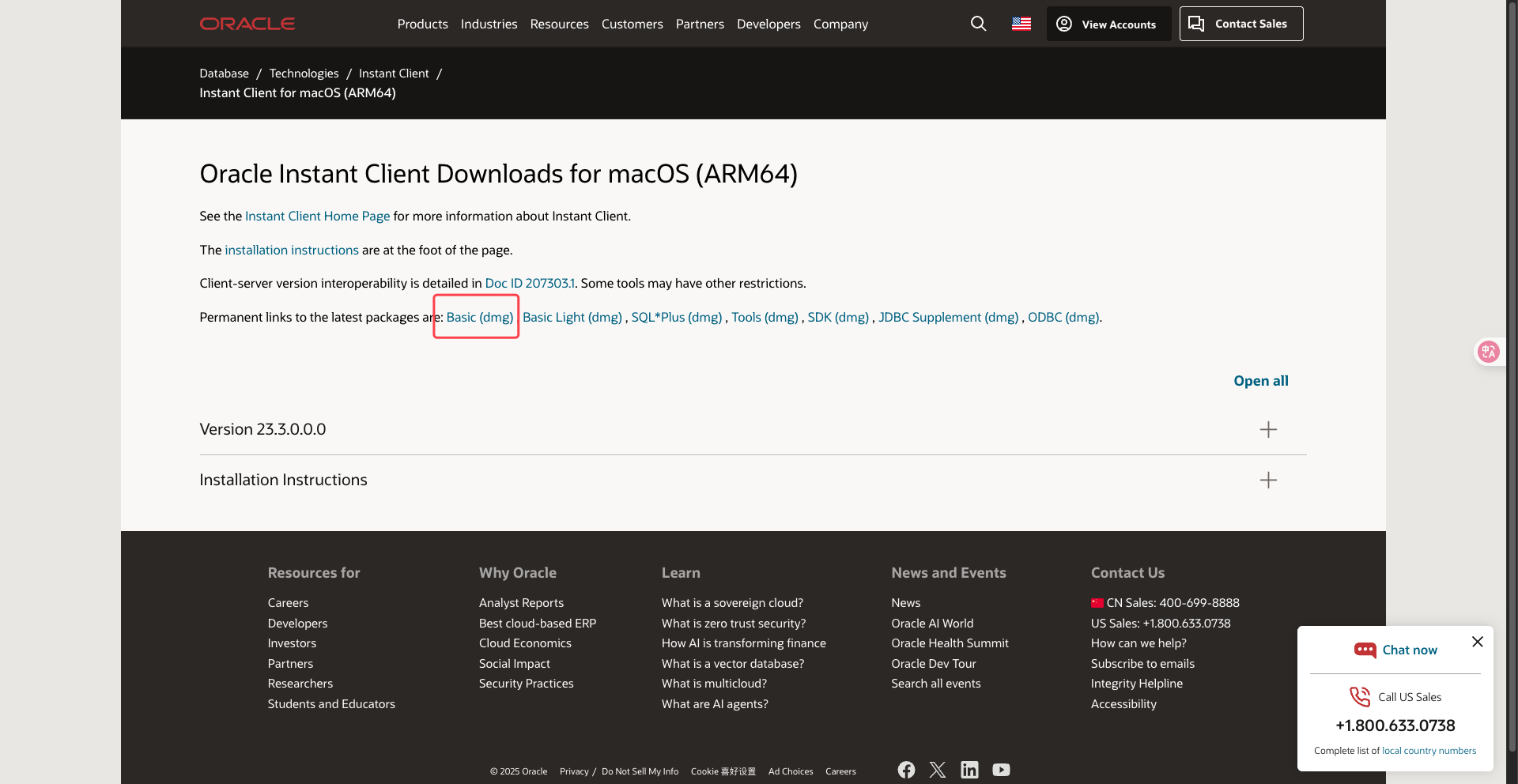This screenshot has height=784, width=1518.
Task: Open Cookie settings footer link
Action: pyautogui.click(x=723, y=772)
